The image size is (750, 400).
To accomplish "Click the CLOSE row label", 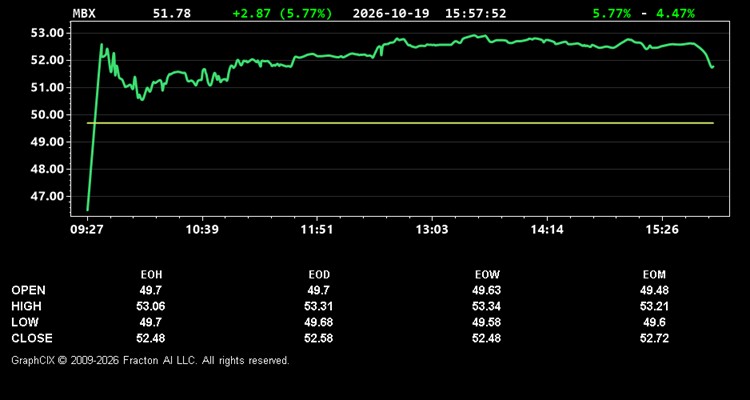I will click(32, 338).
